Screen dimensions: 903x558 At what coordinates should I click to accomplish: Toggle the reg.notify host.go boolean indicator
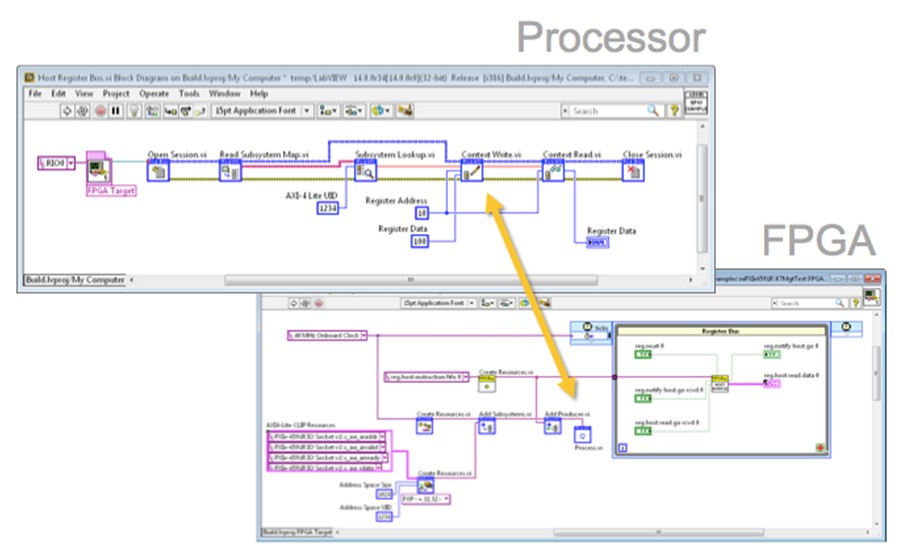773,354
